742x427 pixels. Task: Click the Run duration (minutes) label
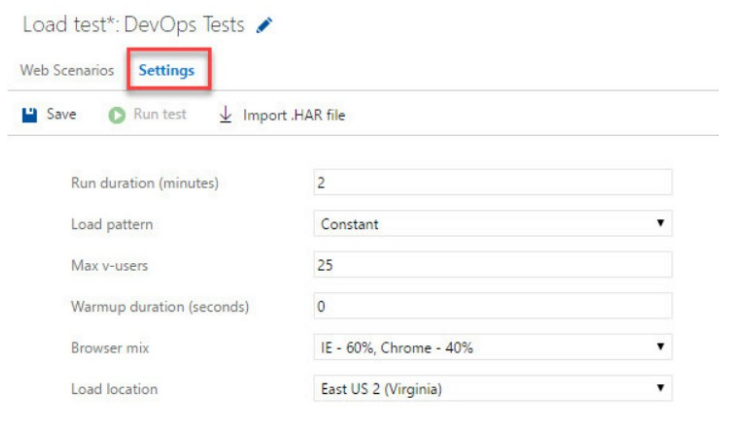pos(145,183)
